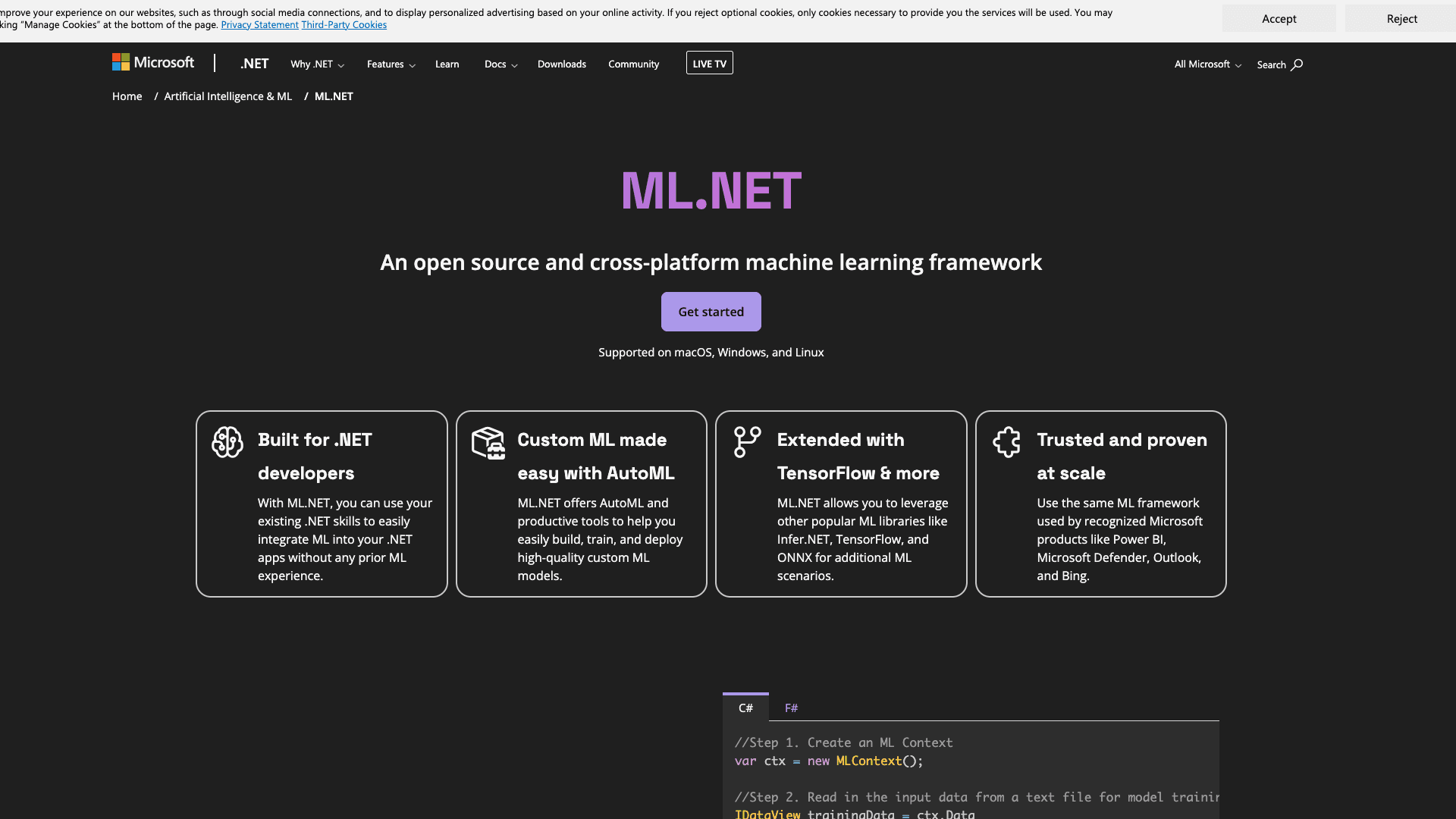This screenshot has height=819, width=1456.
Task: Open the Community menu item
Action: pyautogui.click(x=633, y=64)
